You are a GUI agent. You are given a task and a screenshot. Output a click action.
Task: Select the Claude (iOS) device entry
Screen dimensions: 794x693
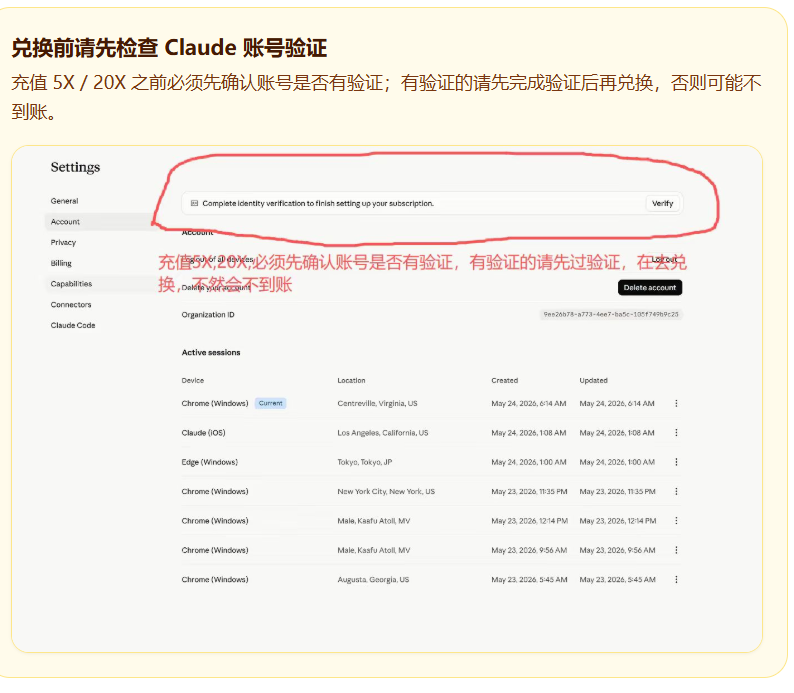pyautogui.click(x=204, y=433)
